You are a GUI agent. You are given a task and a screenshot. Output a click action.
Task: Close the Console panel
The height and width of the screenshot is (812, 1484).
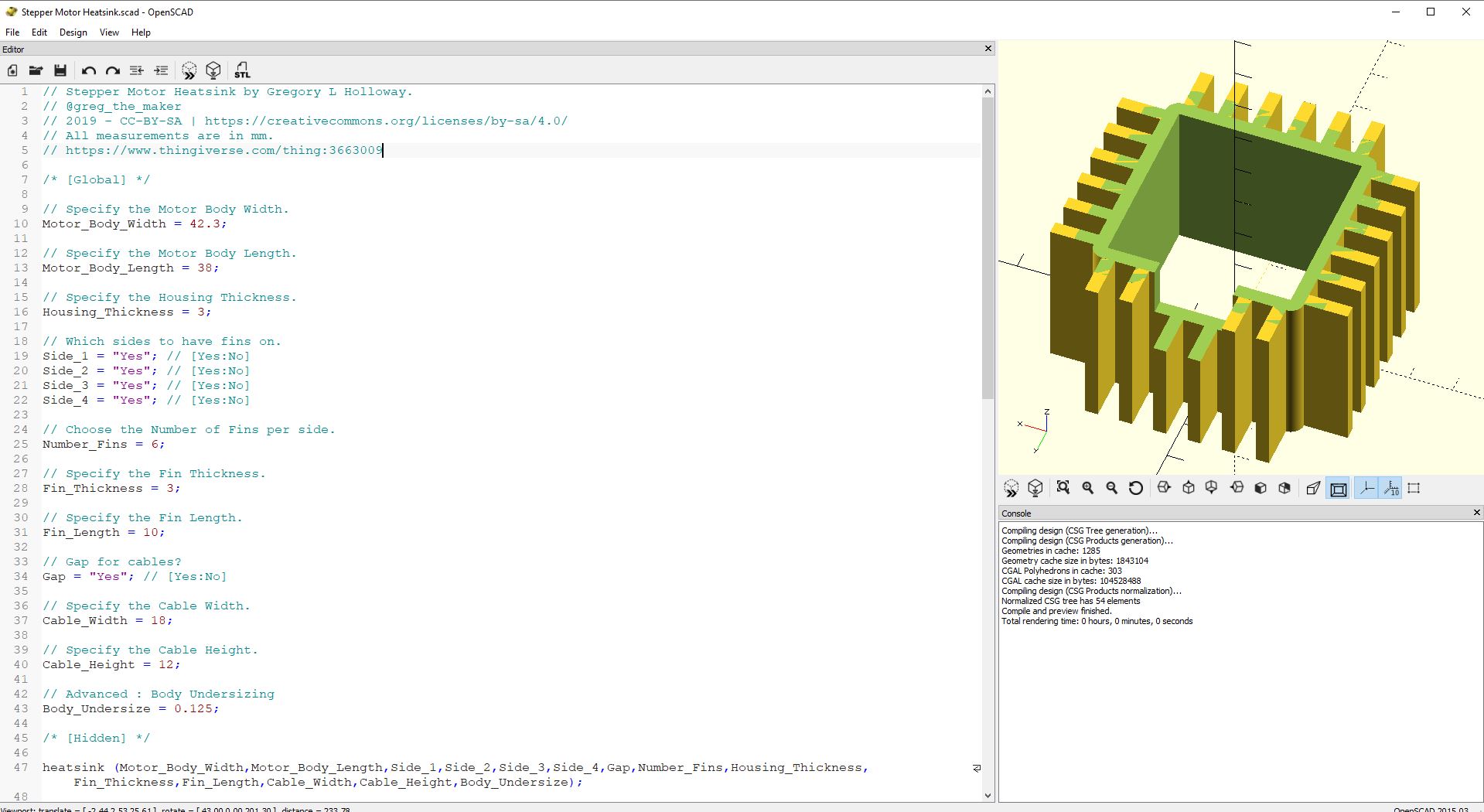point(1476,513)
